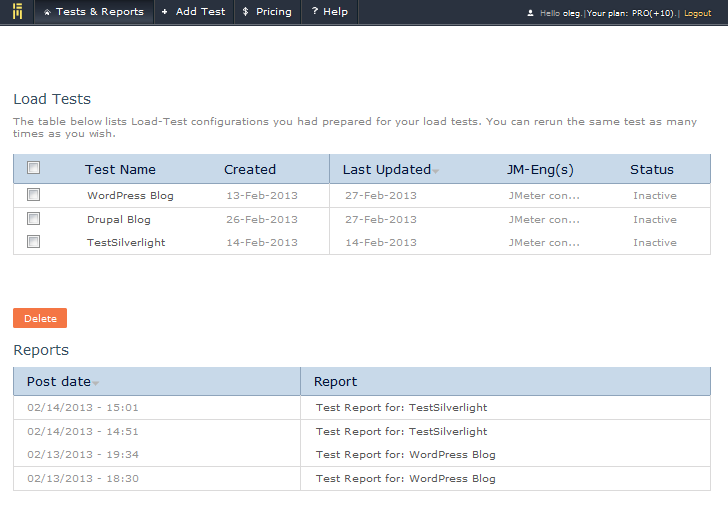This screenshot has height=520, width=728.
Task: Click Inactive status of TestSilverlight
Action: (x=655, y=242)
